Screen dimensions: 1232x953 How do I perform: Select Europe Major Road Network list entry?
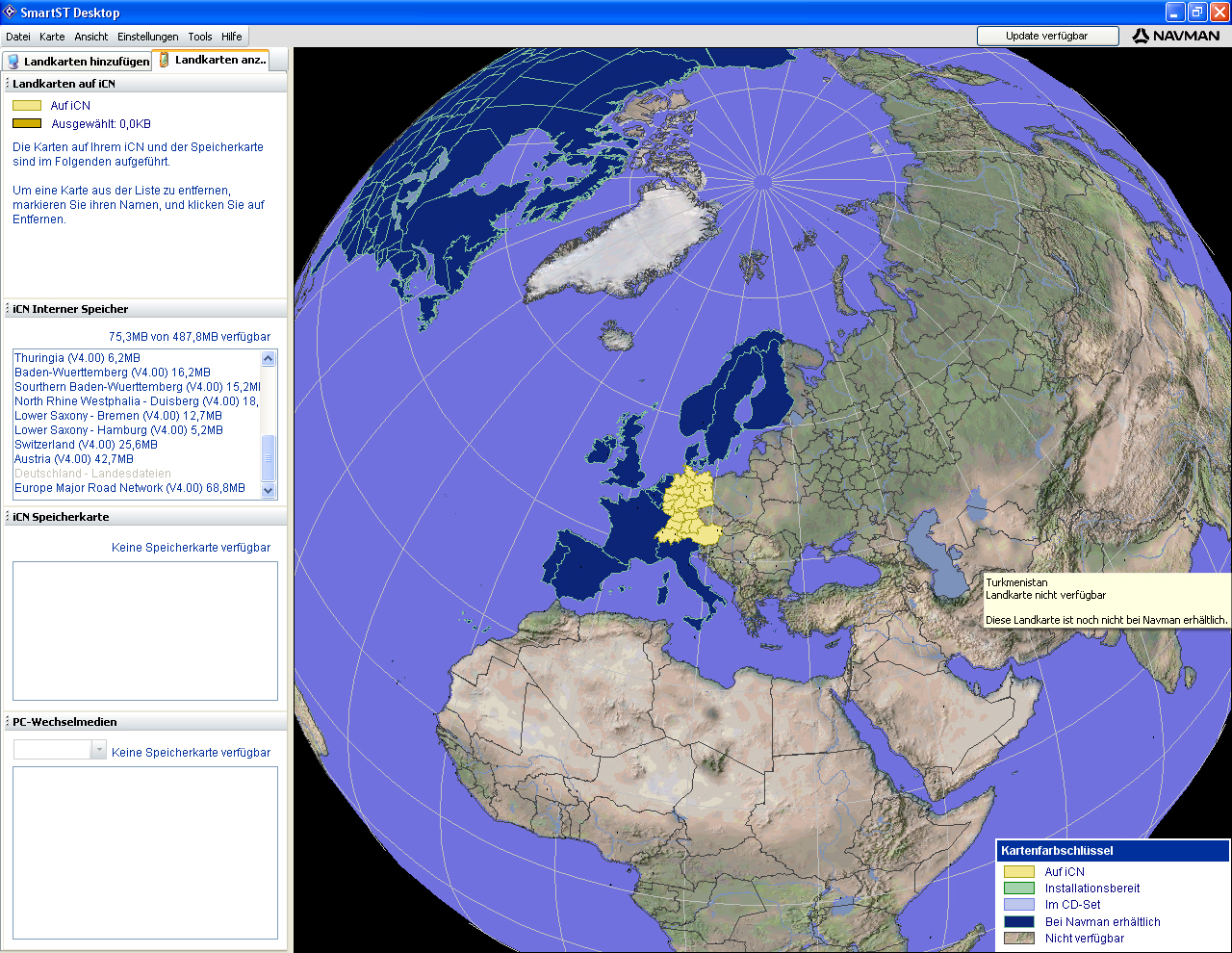pyautogui.click(x=129, y=488)
